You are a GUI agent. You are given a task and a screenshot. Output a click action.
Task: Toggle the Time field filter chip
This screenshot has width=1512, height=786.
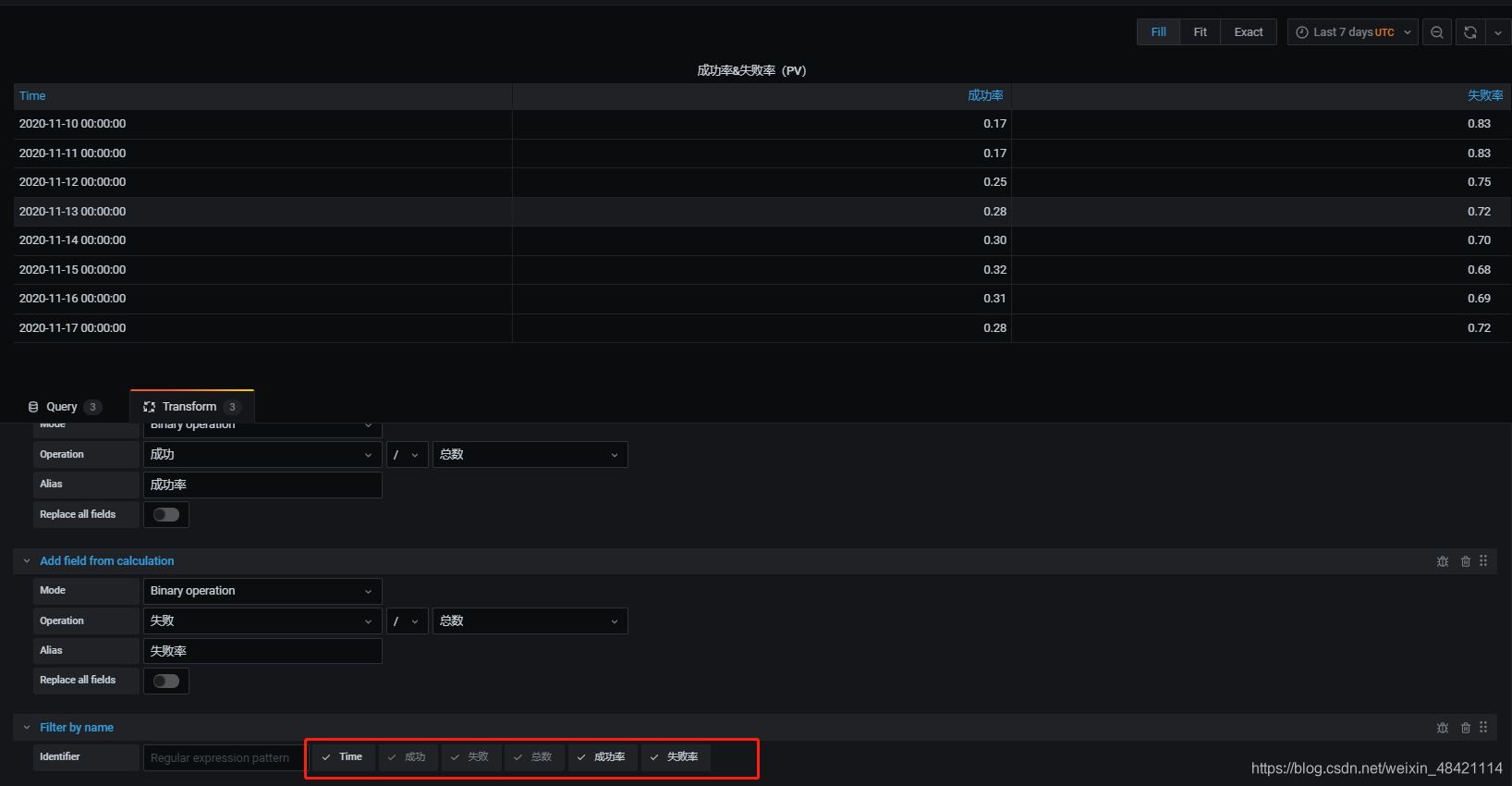tap(343, 757)
